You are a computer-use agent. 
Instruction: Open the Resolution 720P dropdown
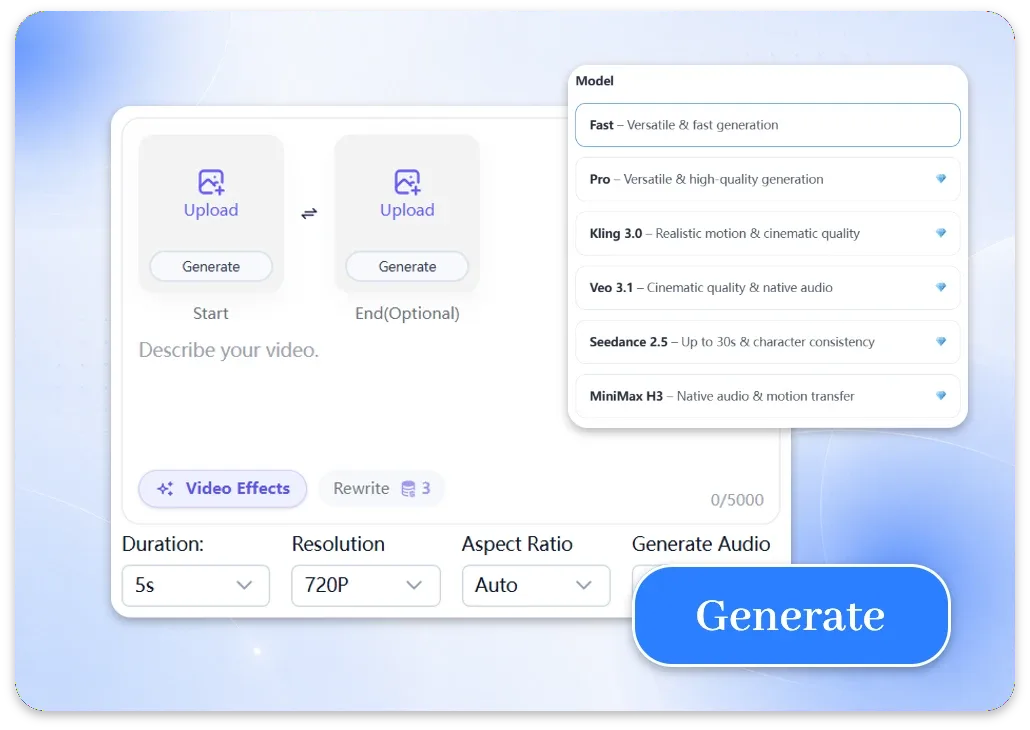(366, 585)
